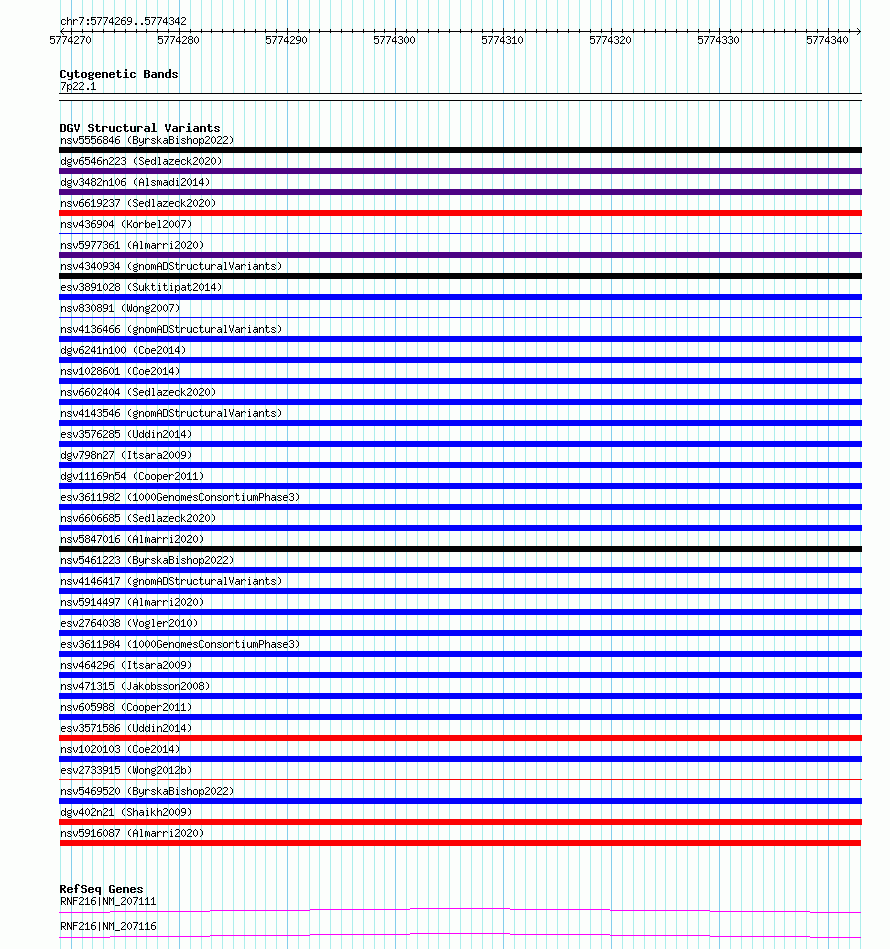This screenshot has width=890, height=949.
Task: Click nsv605988 (Cooper2011) variant label
Action: click(x=126, y=707)
